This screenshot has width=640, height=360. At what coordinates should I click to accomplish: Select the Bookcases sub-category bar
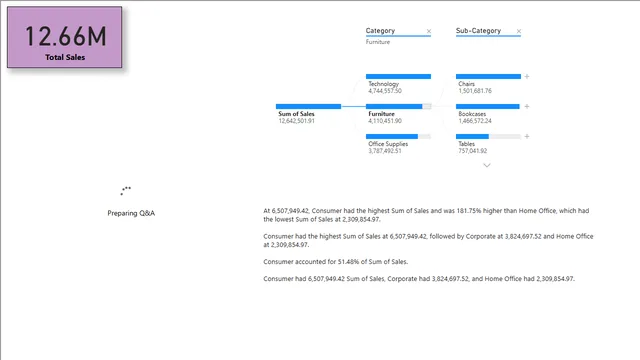[488, 107]
